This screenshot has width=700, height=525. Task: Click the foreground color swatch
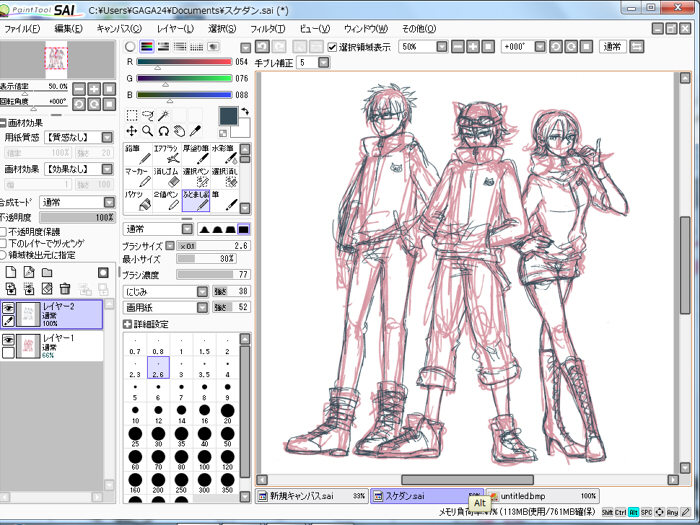pos(228,116)
